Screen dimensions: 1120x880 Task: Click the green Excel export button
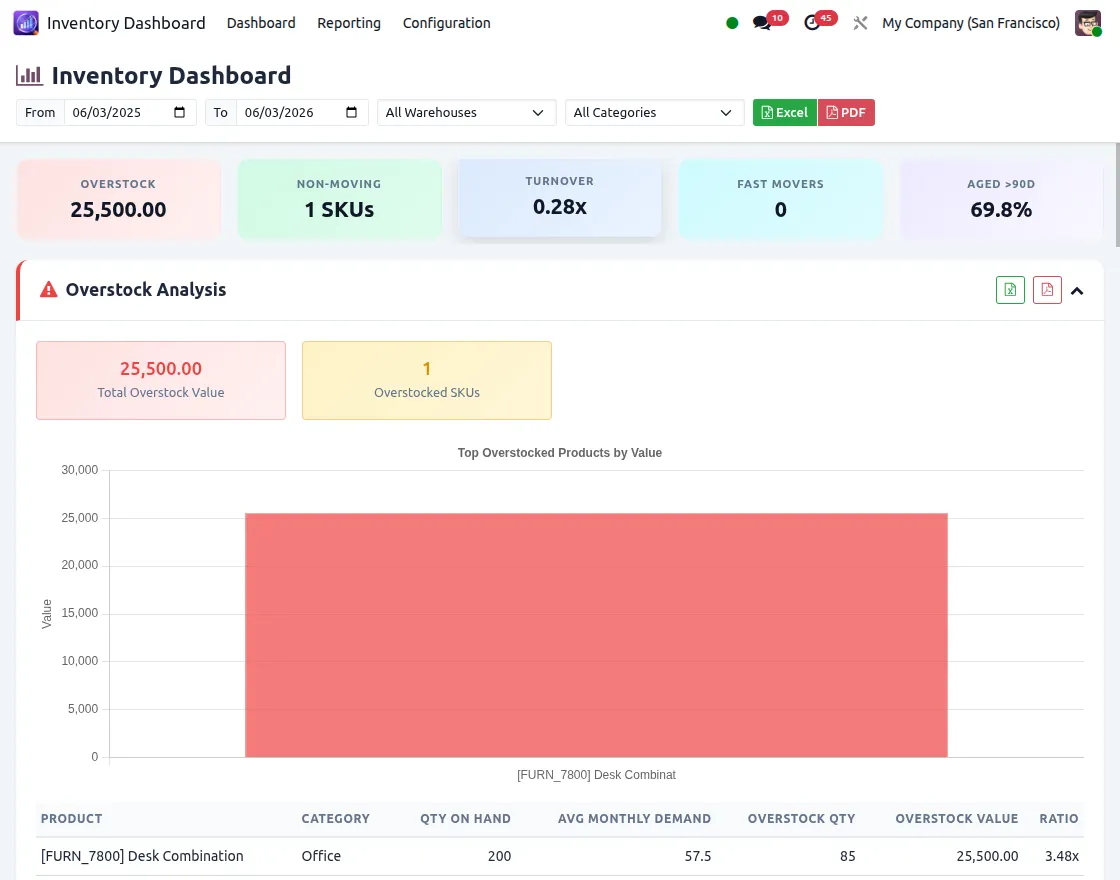click(784, 112)
